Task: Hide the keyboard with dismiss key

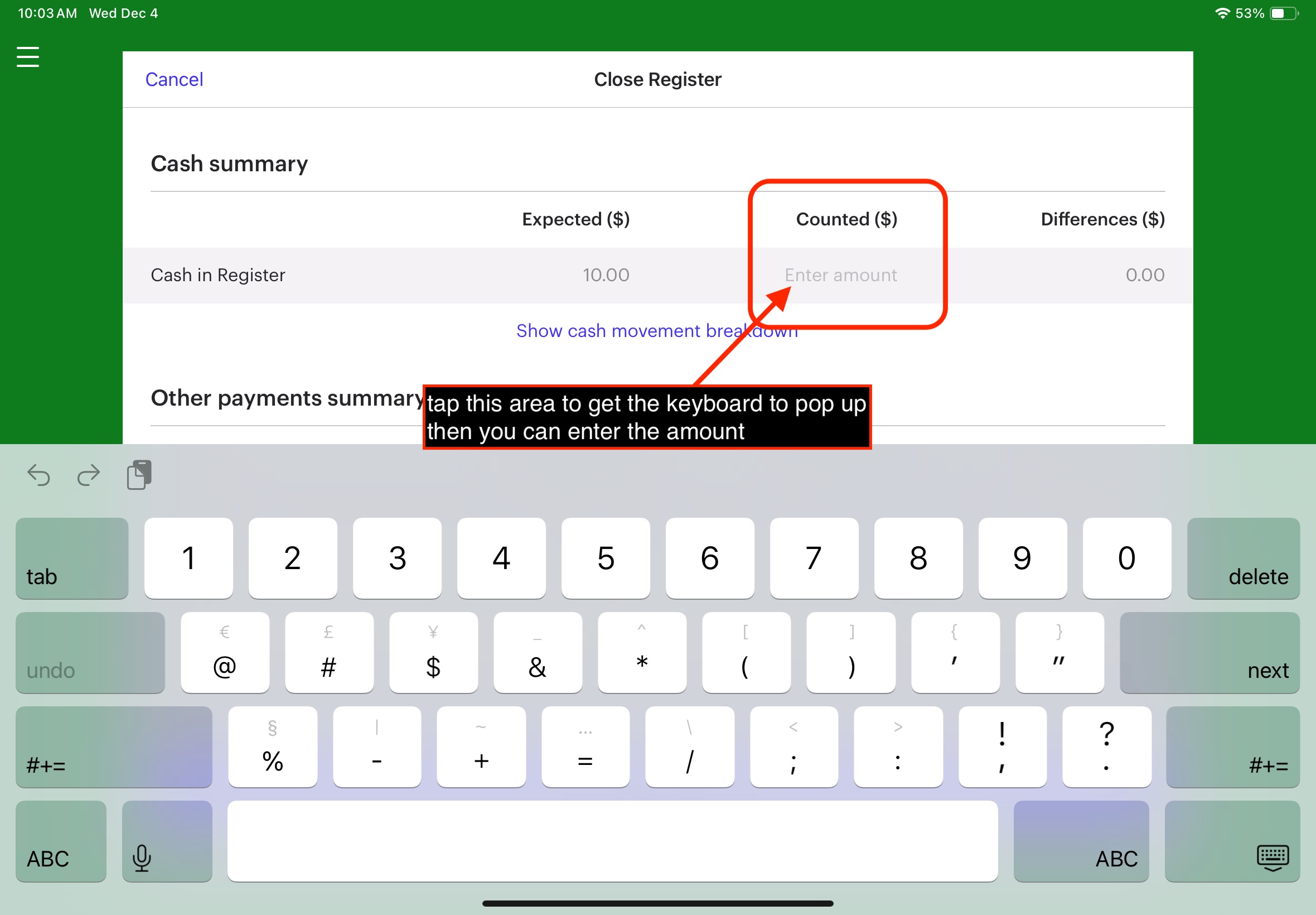Action: pos(1232,841)
